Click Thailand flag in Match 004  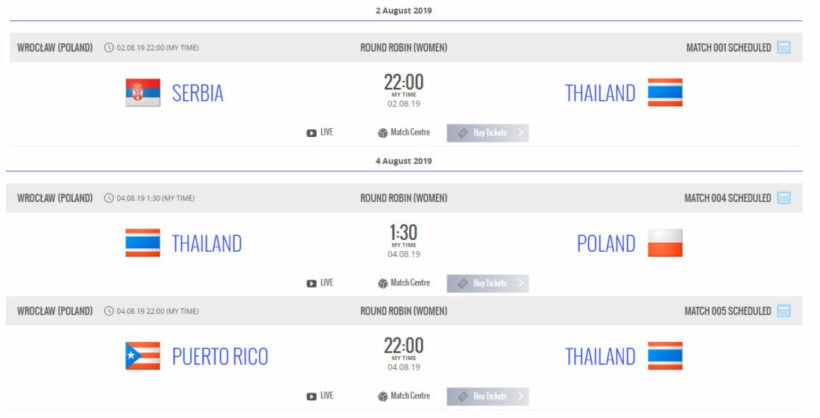click(x=142, y=243)
